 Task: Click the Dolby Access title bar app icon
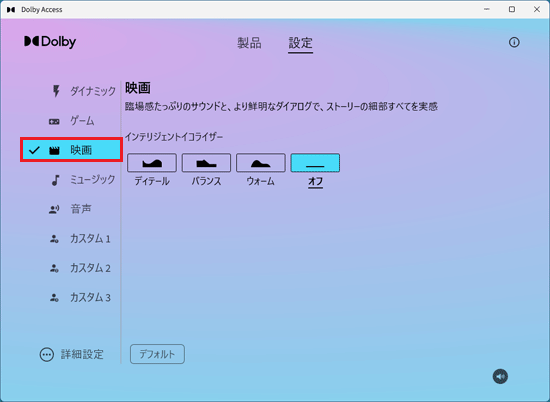pyautogui.click(x=11, y=9)
